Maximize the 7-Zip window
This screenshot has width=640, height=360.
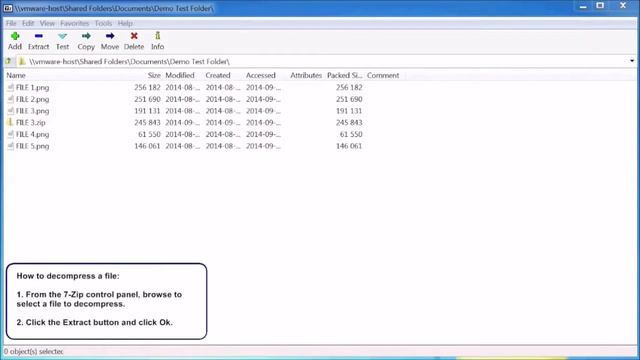600,6
